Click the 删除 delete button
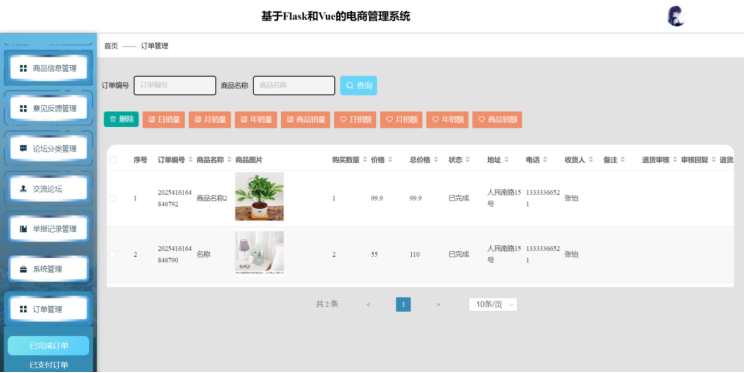This screenshot has width=744, height=373. 121,119
